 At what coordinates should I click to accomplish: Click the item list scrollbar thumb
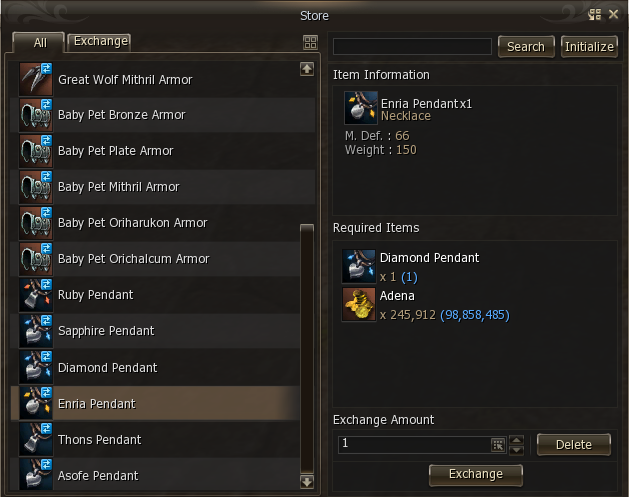click(307, 349)
